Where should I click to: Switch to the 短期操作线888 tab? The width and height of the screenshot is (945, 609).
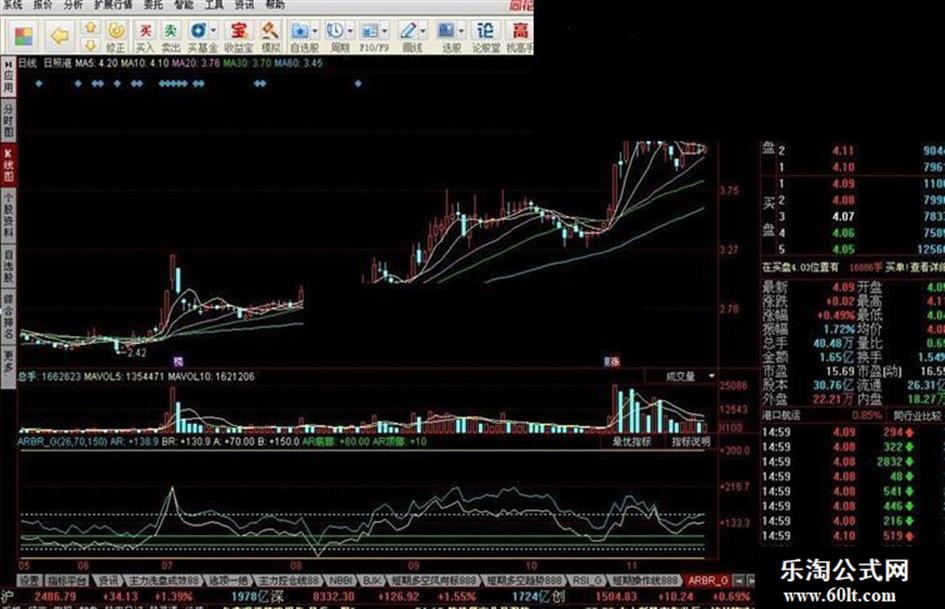(644, 580)
